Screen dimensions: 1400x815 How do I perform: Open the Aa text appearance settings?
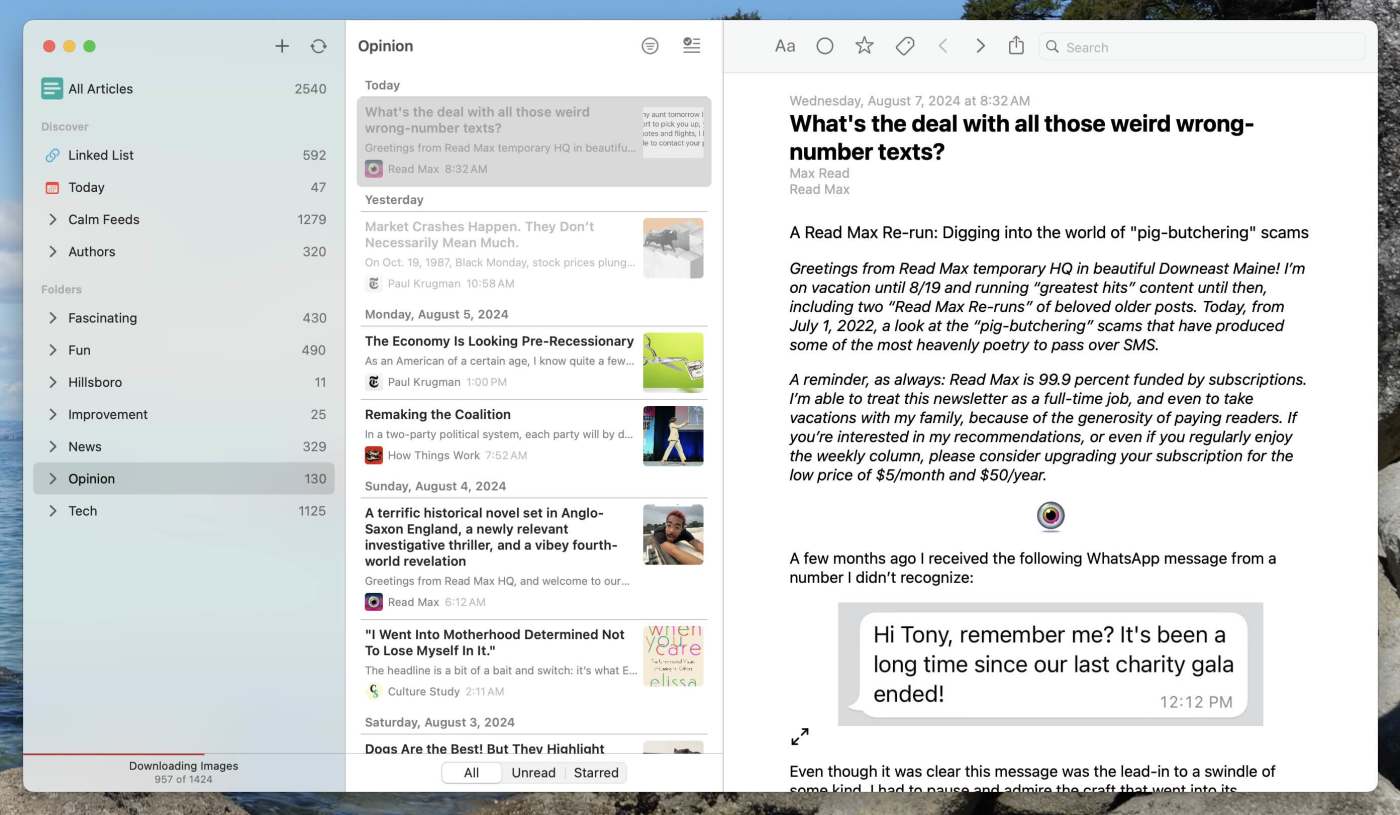[785, 46]
